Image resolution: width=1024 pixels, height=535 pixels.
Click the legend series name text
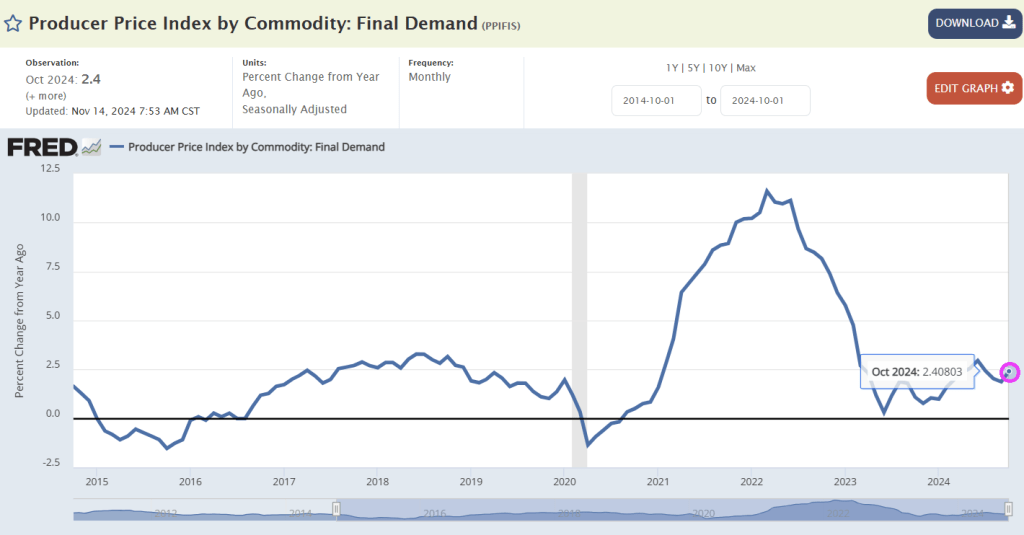click(x=257, y=147)
